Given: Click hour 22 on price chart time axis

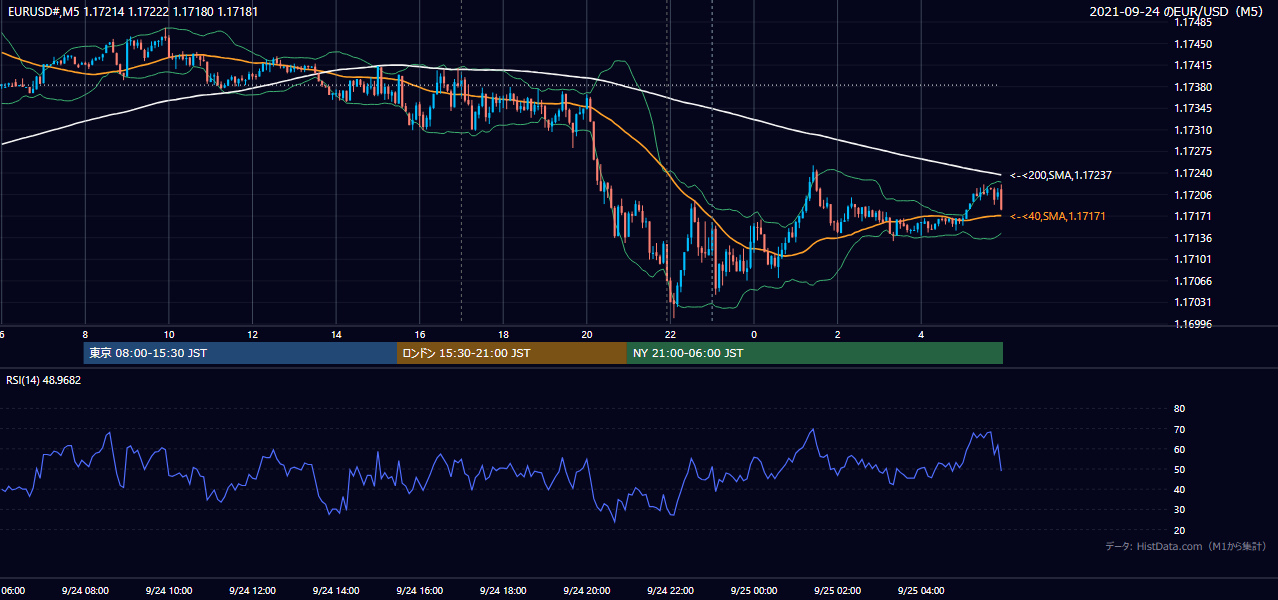Looking at the screenshot, I should point(671,335).
